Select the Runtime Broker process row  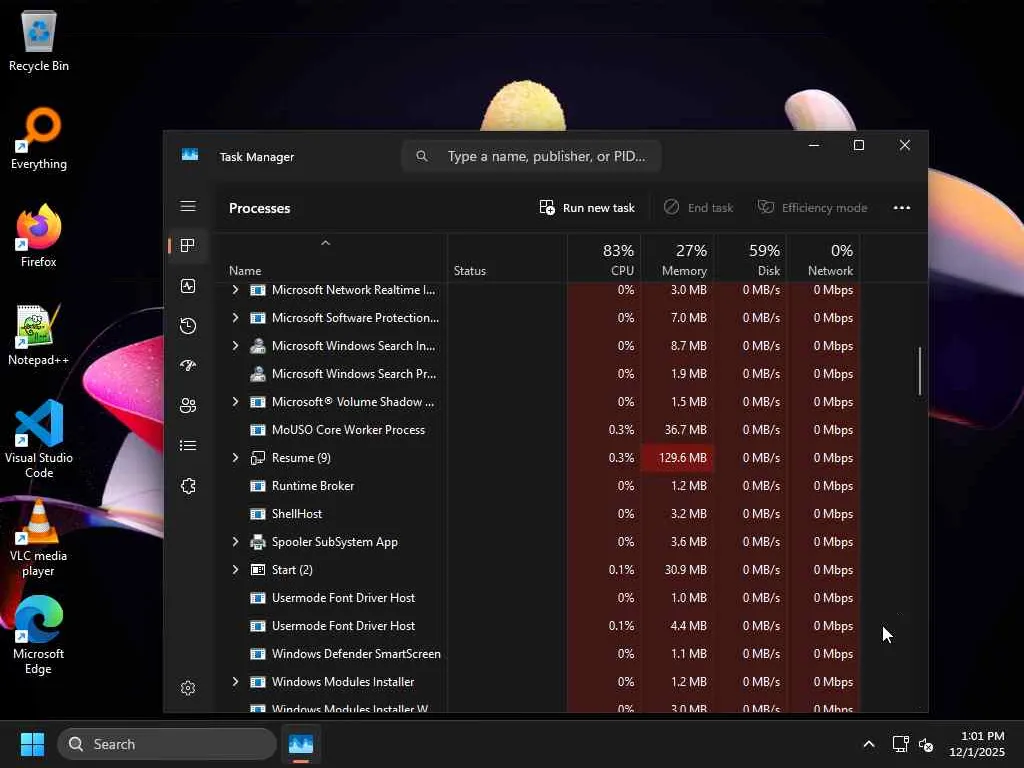(x=539, y=486)
